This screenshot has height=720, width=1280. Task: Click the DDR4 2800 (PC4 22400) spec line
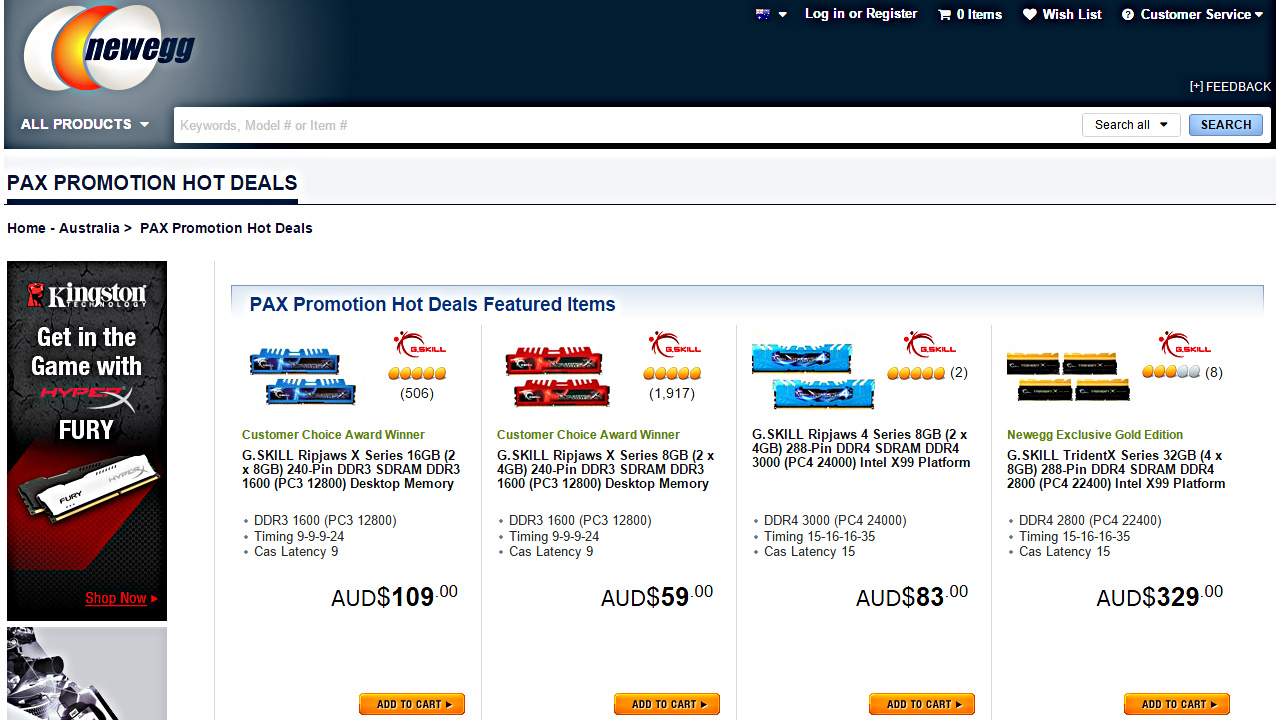[1090, 521]
